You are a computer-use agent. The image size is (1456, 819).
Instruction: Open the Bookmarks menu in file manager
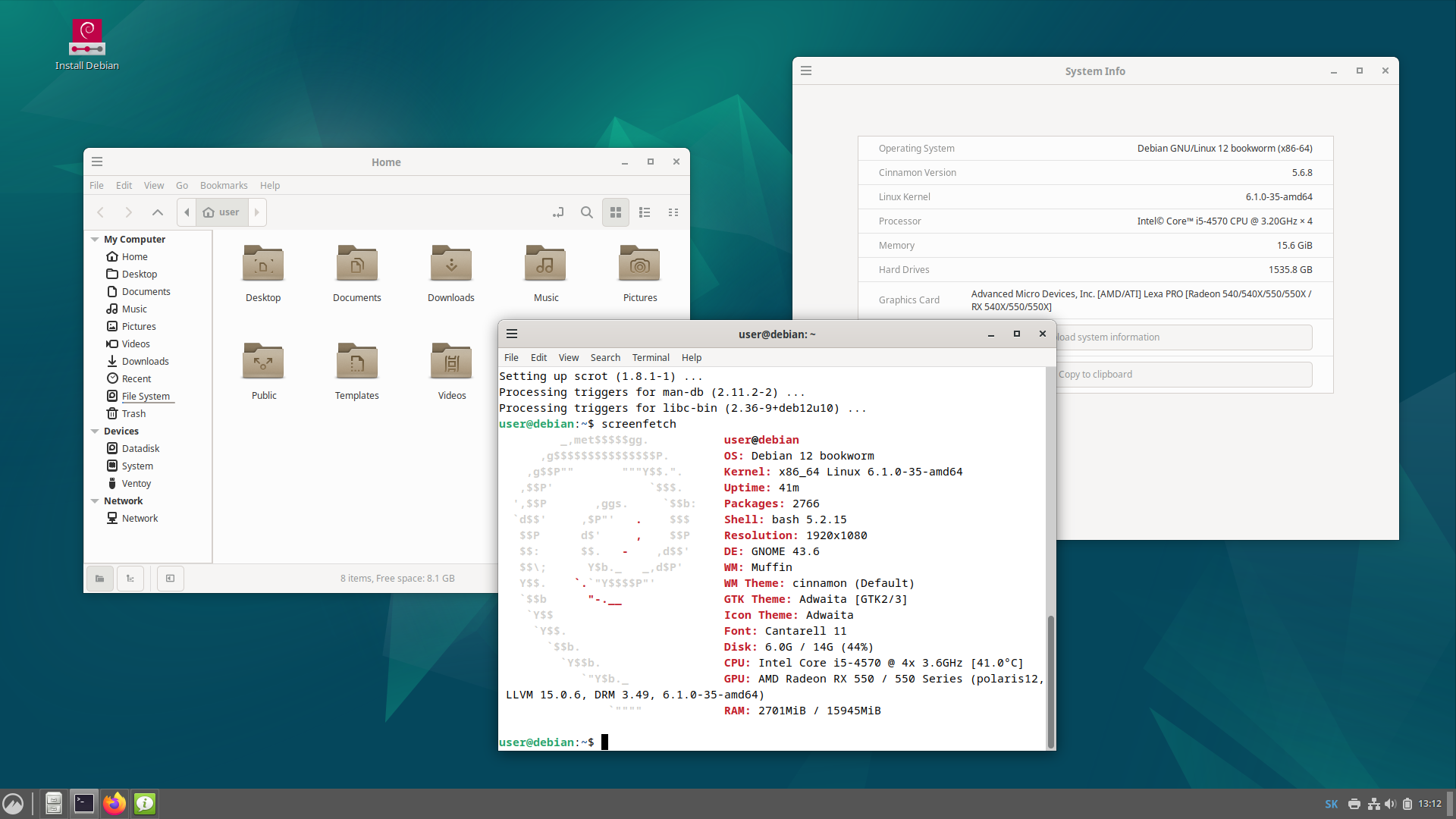click(224, 186)
